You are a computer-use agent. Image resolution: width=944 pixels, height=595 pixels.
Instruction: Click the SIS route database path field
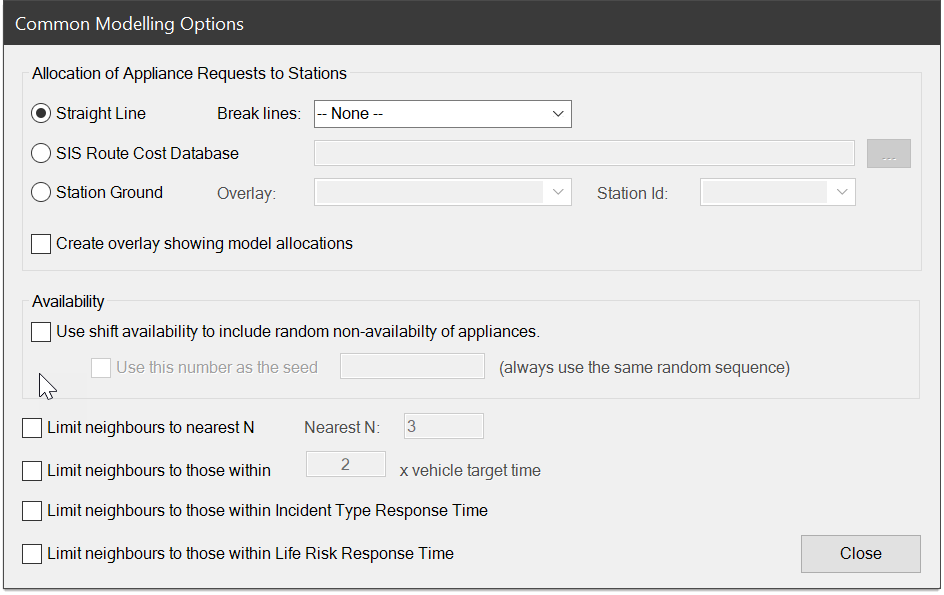(584, 152)
